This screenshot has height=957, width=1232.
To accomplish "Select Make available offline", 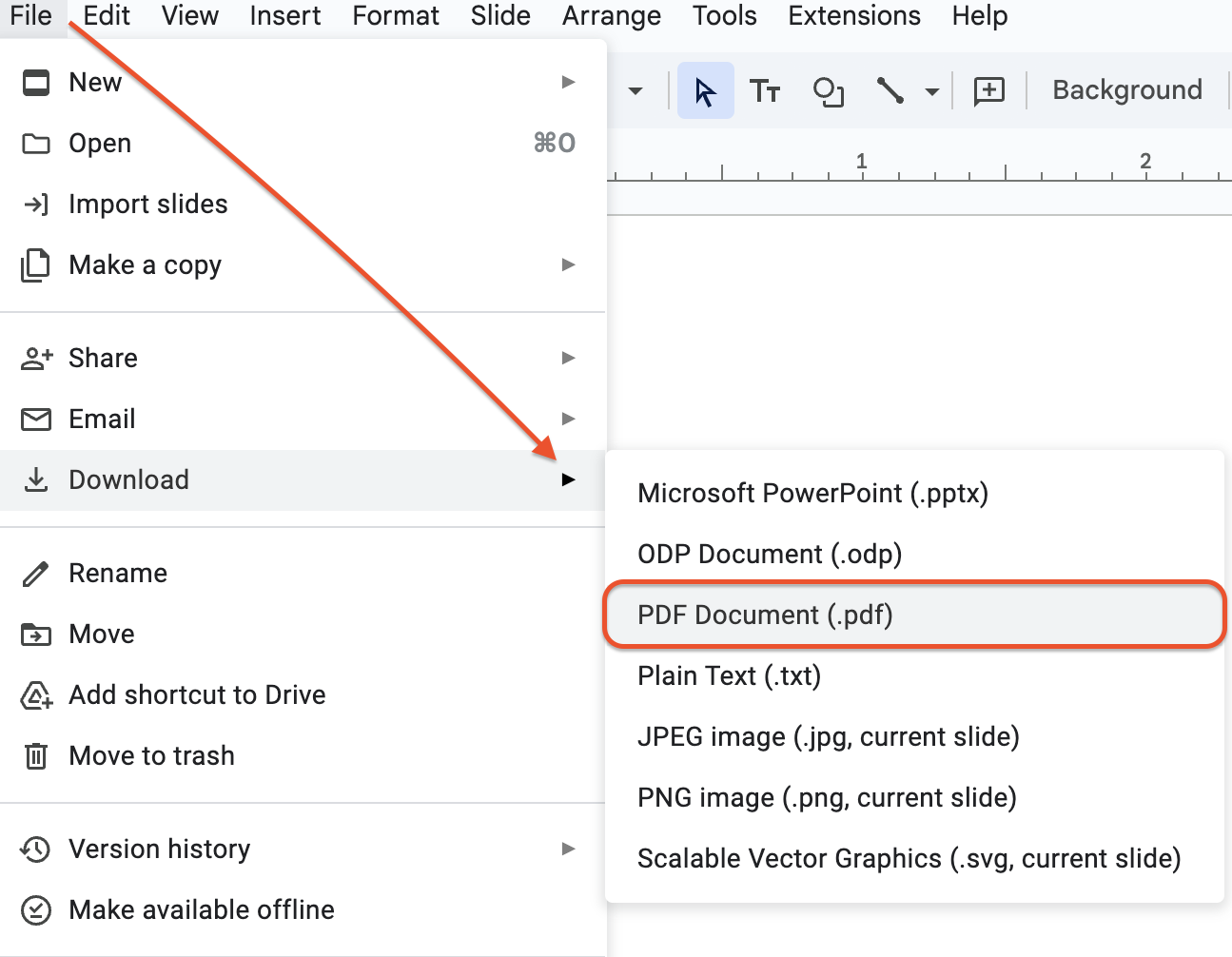I will click(x=303, y=910).
